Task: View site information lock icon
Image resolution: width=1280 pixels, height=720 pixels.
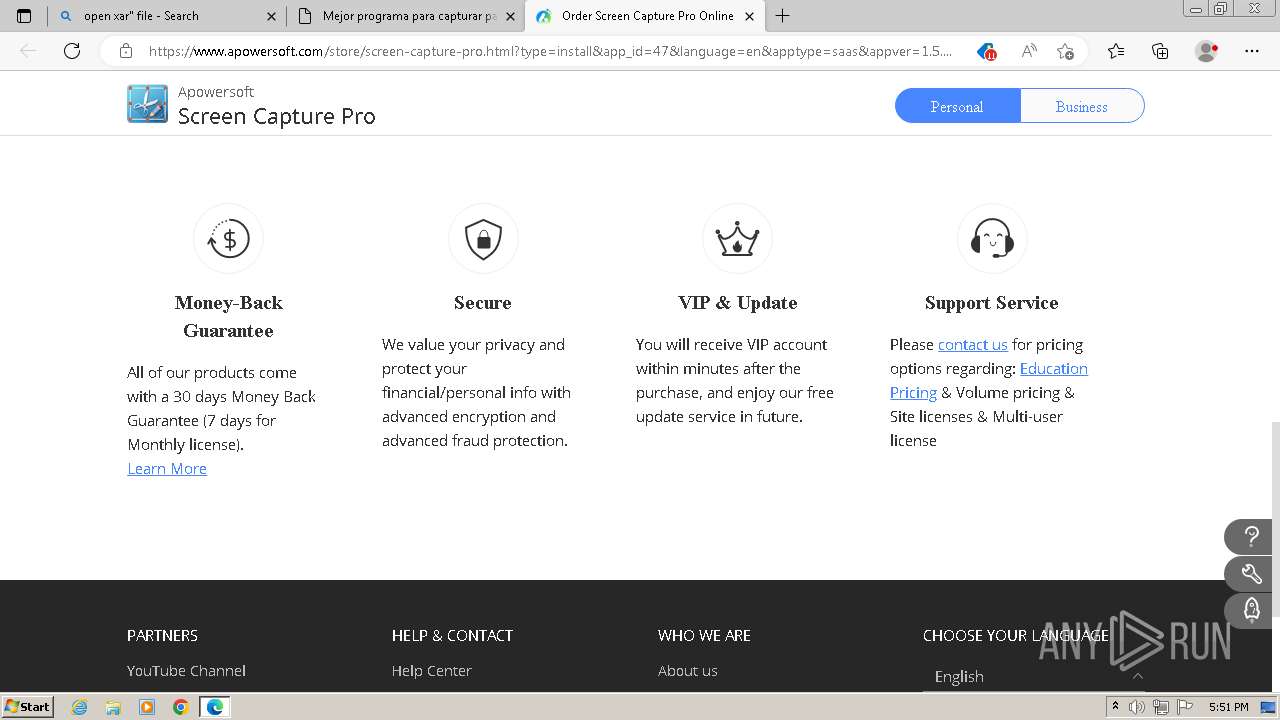Action: 125,51
